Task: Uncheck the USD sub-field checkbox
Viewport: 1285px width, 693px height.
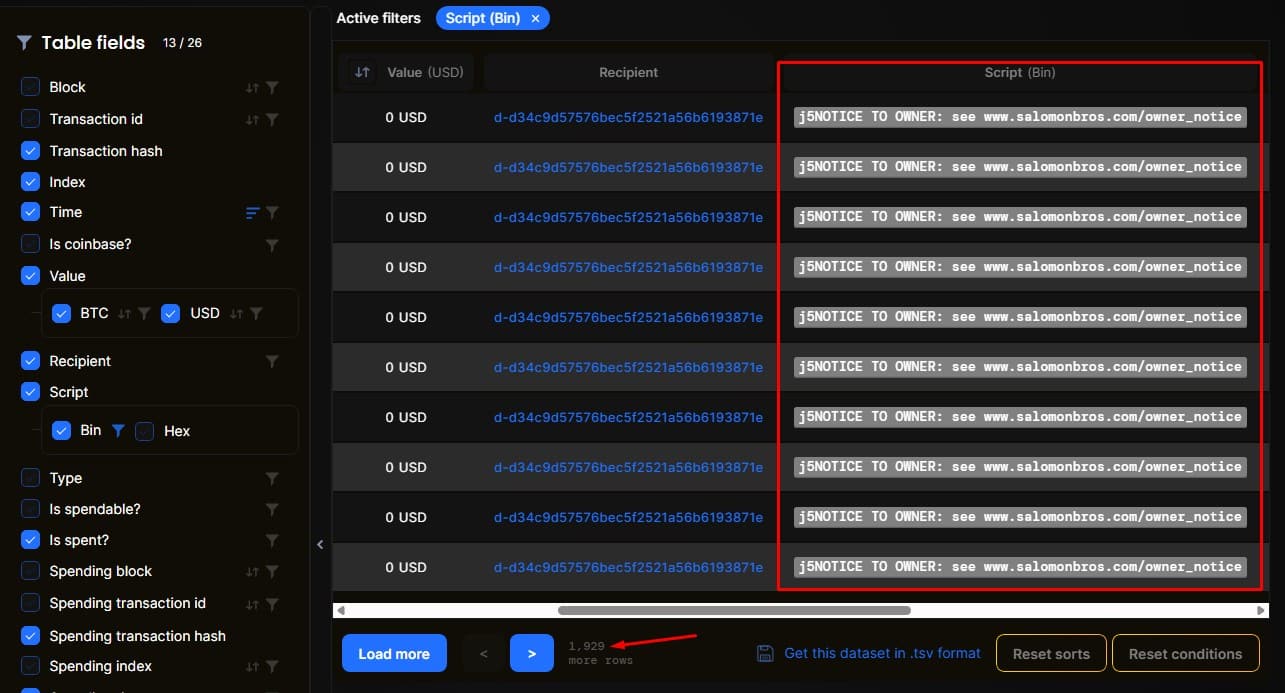Action: click(171, 313)
